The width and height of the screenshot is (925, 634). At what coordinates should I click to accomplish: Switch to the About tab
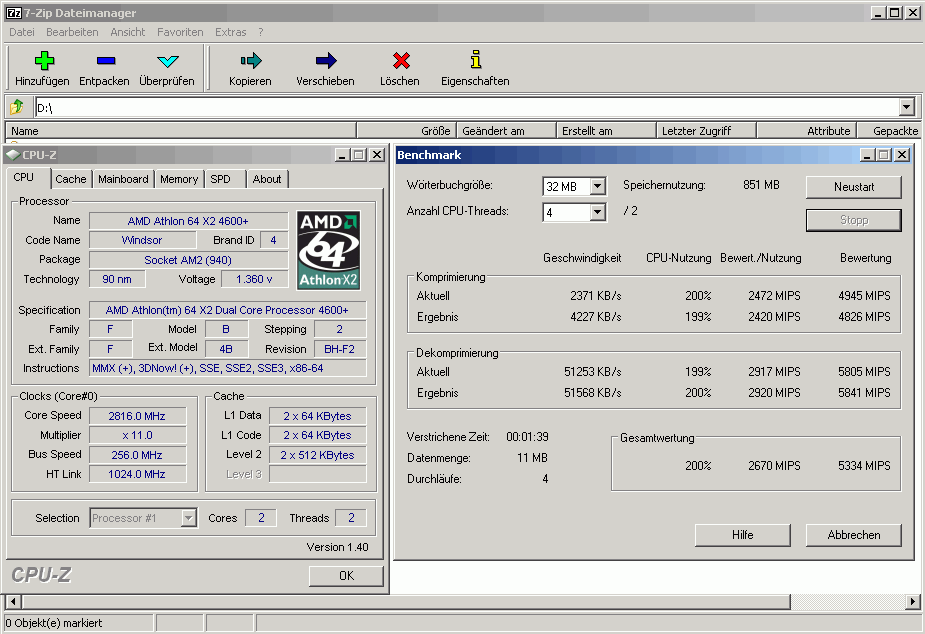[x=267, y=179]
